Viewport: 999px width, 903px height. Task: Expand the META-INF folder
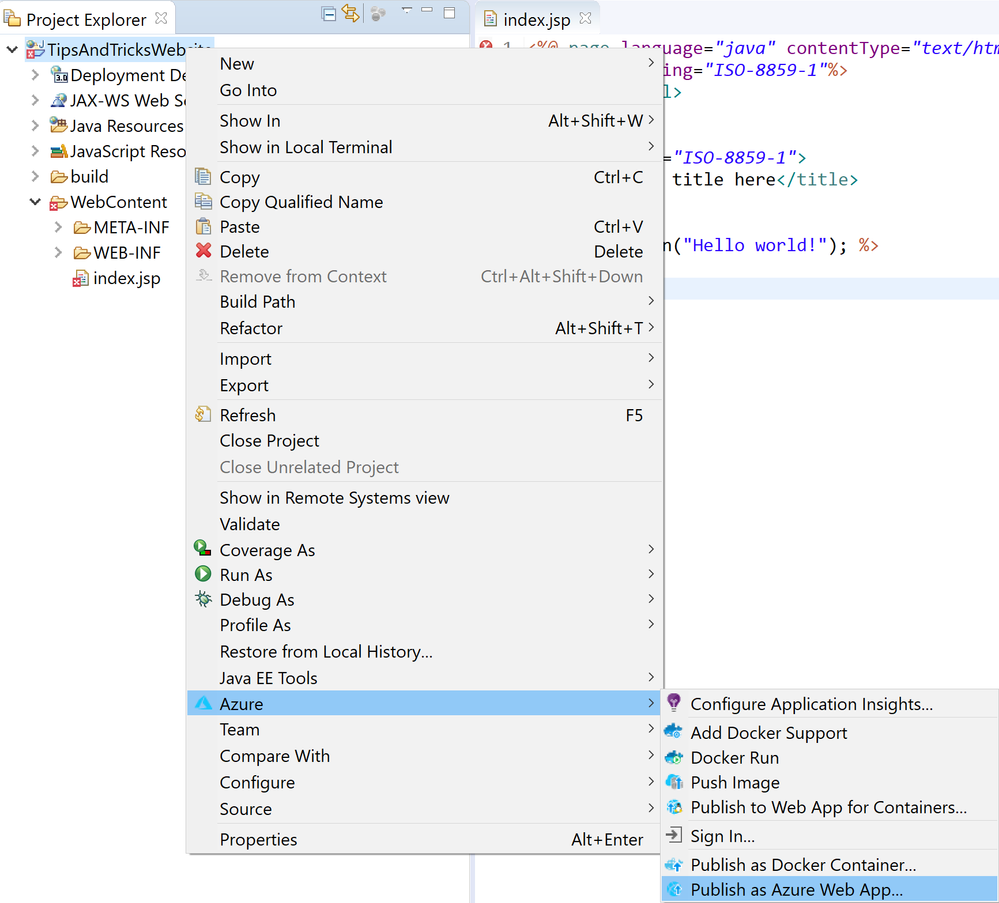(x=58, y=227)
